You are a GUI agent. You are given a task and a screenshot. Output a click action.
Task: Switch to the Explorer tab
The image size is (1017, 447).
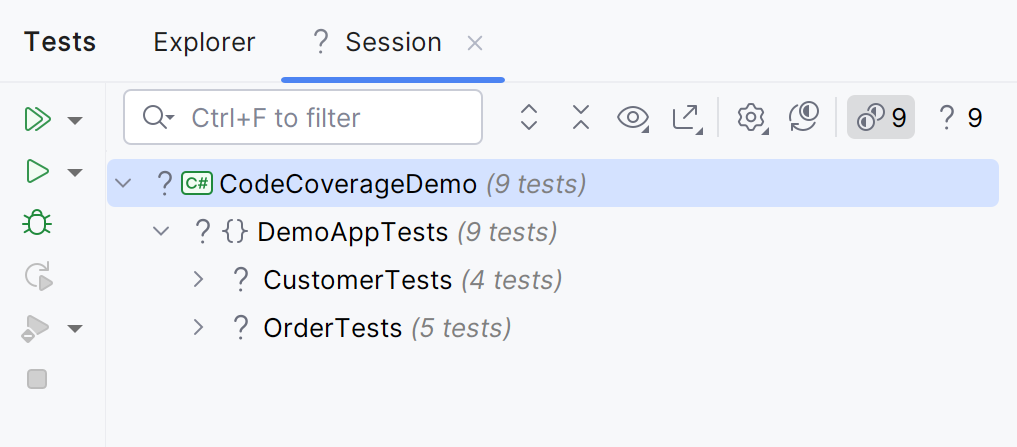click(x=204, y=42)
